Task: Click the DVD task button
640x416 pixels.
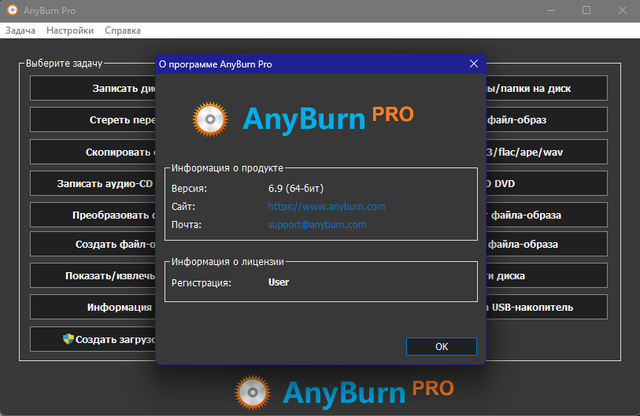Action: click(547, 183)
